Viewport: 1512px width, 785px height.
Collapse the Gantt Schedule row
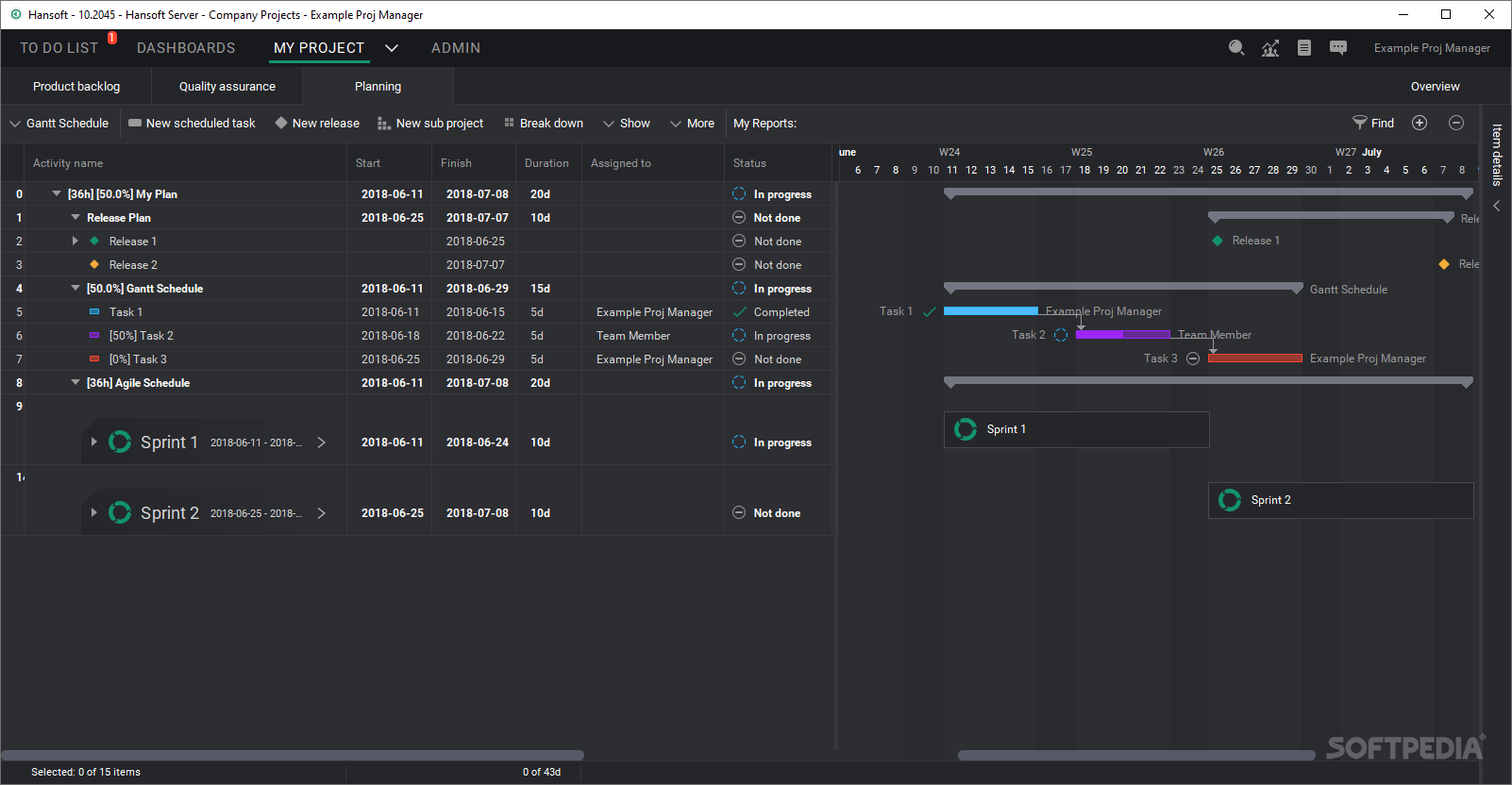tap(76, 288)
